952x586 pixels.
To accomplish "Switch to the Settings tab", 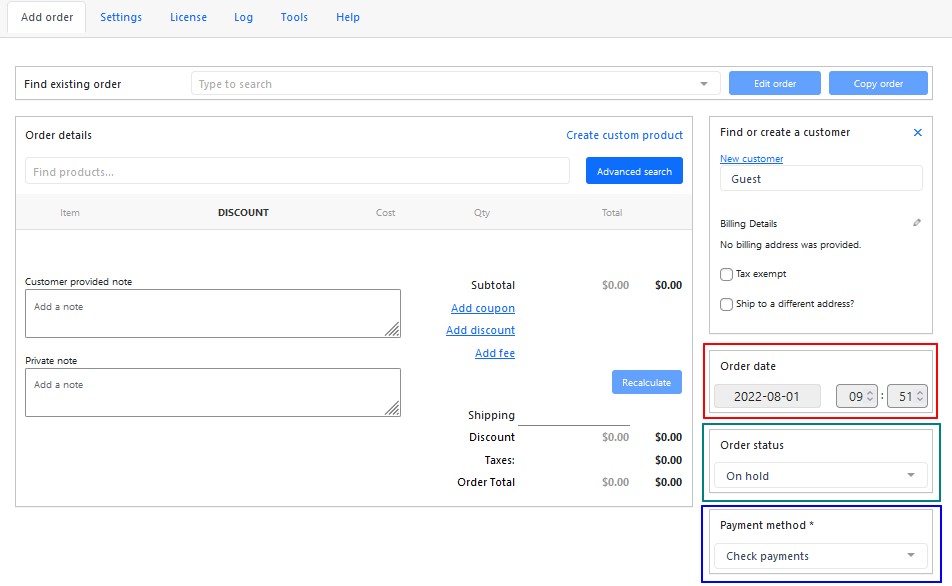I will [x=121, y=17].
